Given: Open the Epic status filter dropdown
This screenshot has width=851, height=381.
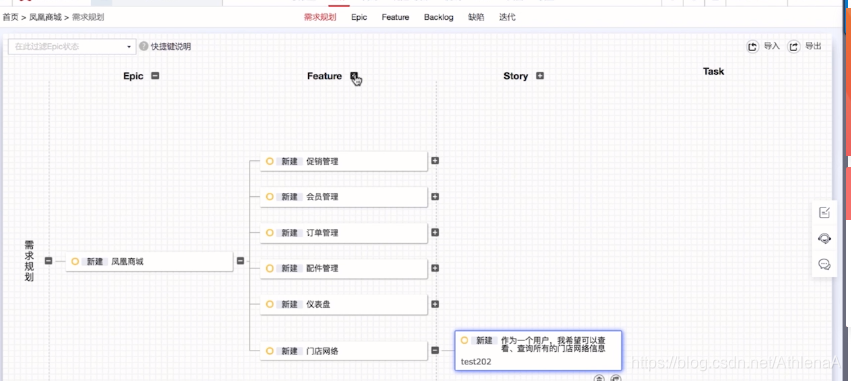Looking at the screenshot, I should (x=72, y=47).
